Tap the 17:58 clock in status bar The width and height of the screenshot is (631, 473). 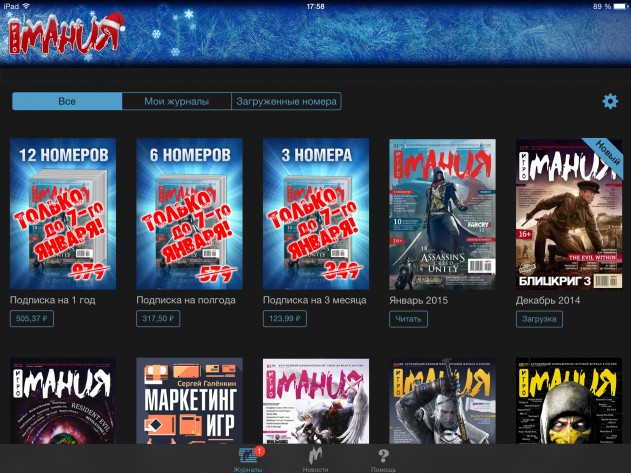tap(316, 6)
